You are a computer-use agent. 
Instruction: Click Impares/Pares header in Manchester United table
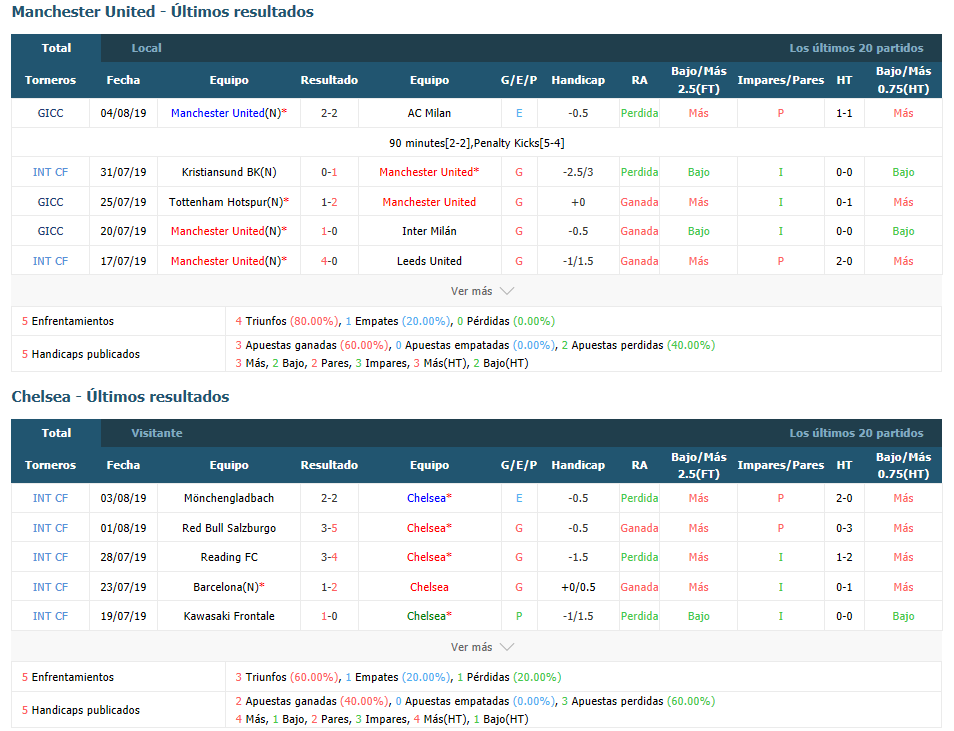click(781, 80)
